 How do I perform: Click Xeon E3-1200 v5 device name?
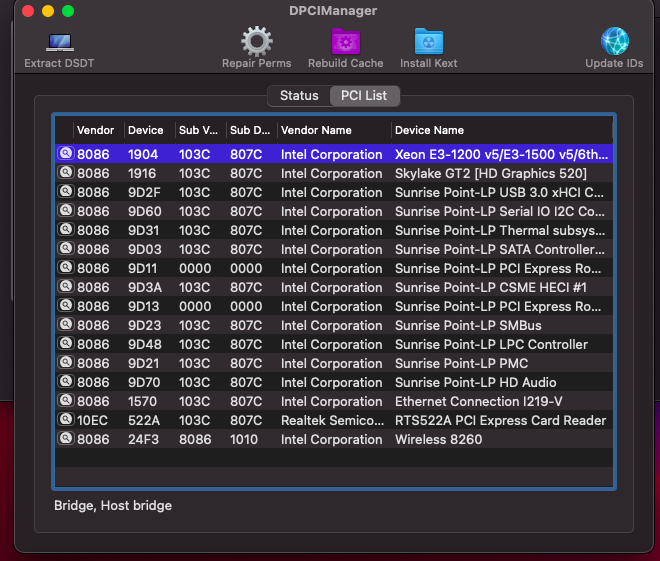(501, 154)
